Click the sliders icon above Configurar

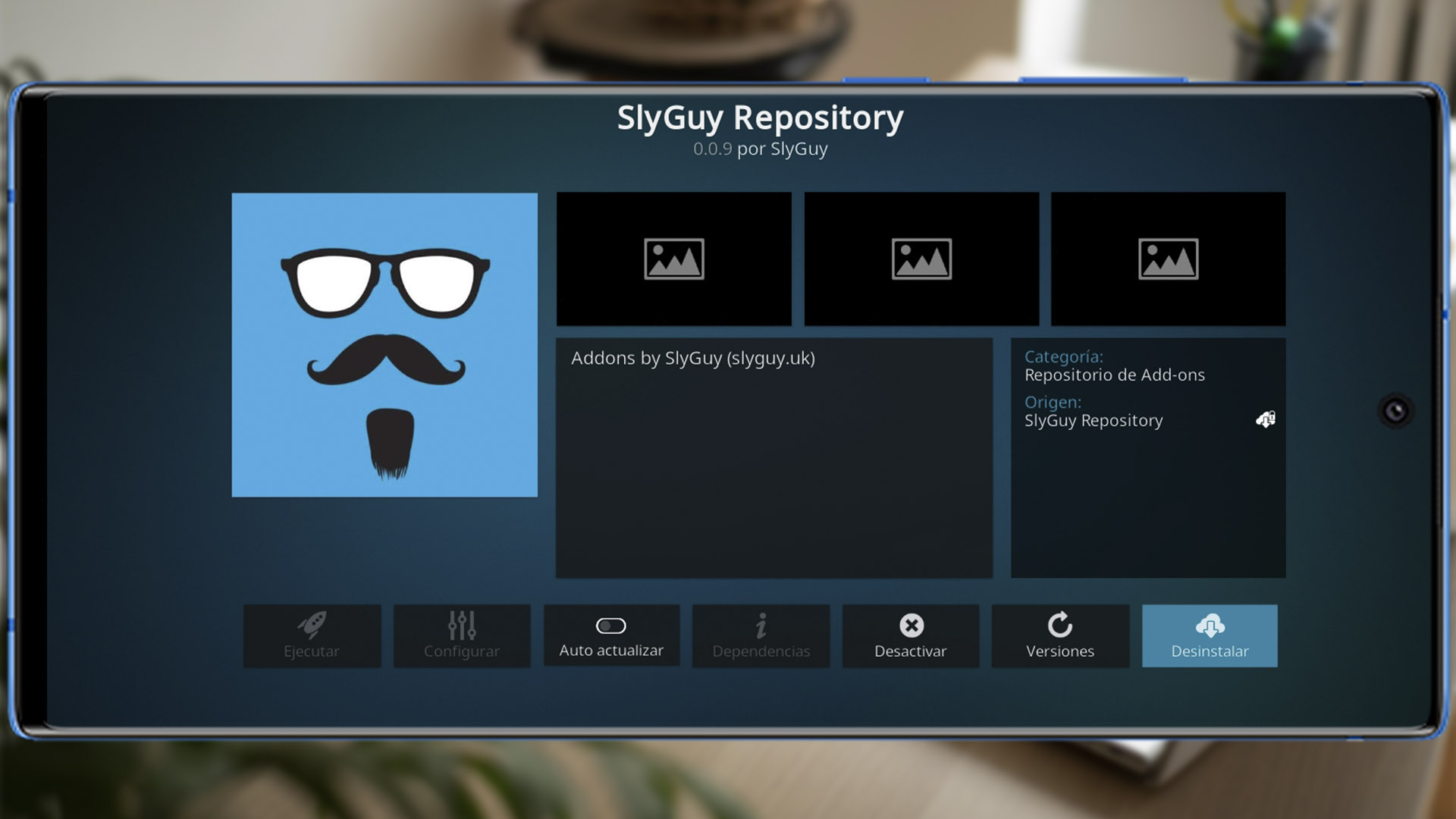click(x=461, y=624)
